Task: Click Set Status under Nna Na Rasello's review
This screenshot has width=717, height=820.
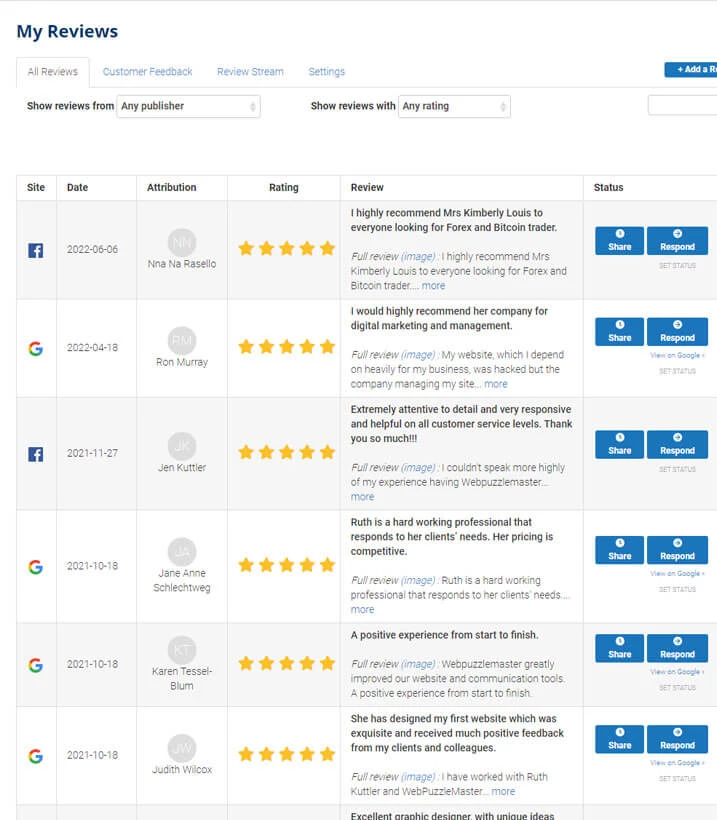Action: click(x=677, y=266)
